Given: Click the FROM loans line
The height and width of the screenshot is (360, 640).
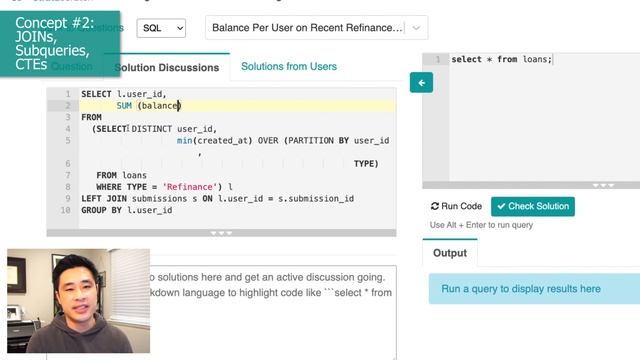Looking at the screenshot, I should (x=121, y=176).
